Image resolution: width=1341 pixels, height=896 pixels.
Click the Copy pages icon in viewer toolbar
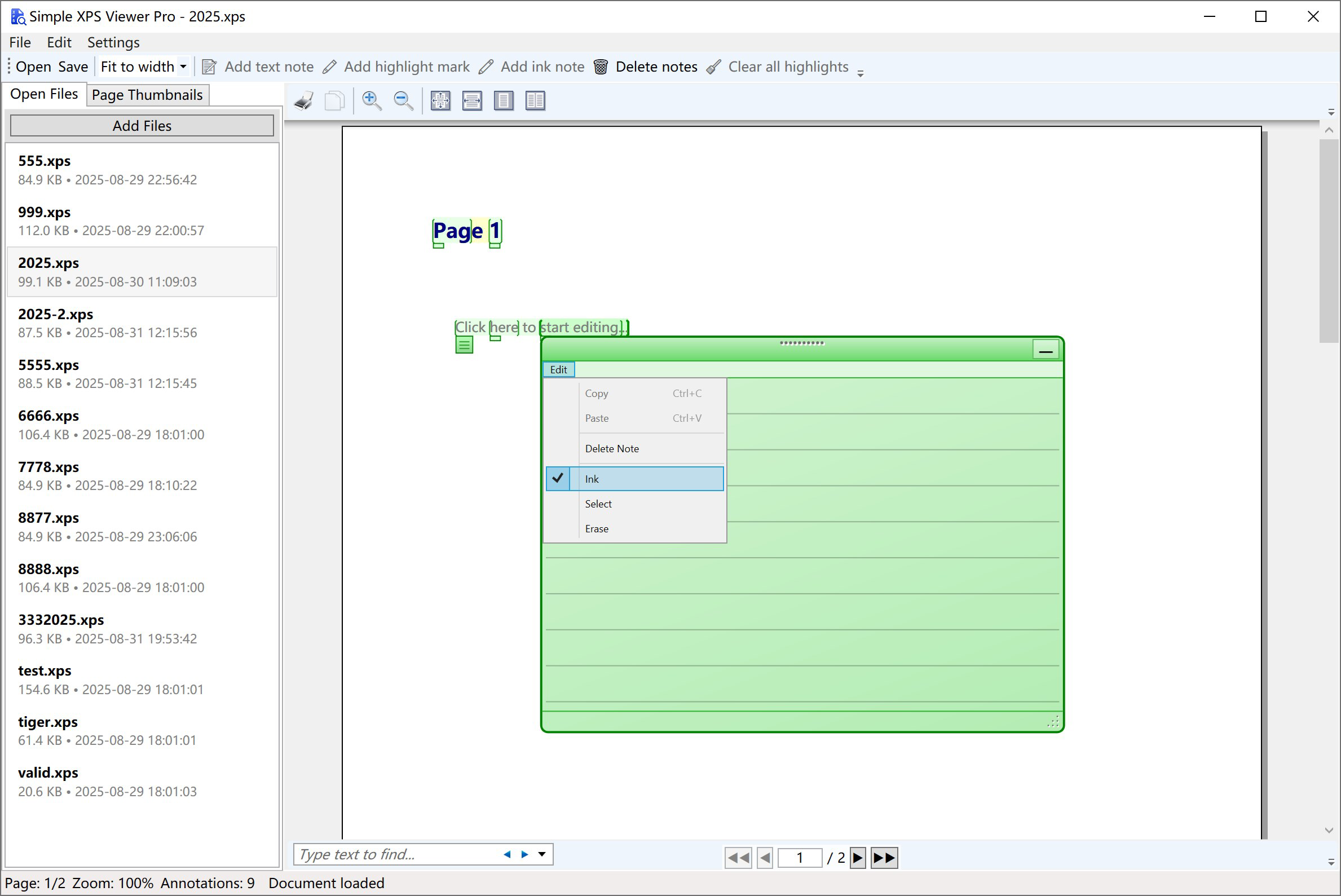334,101
